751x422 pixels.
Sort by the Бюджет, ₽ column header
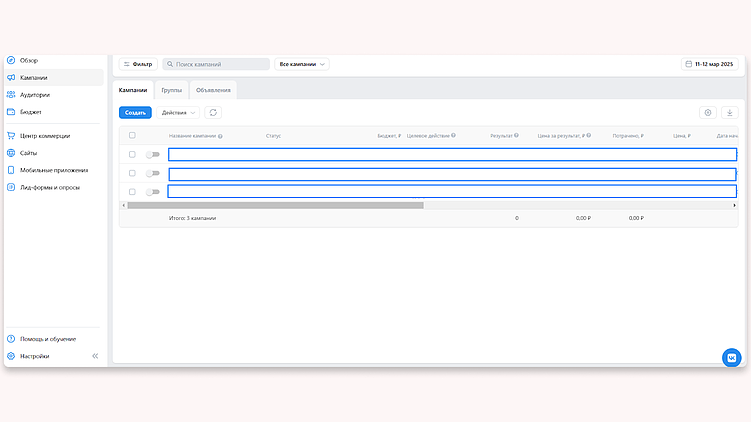coord(389,136)
